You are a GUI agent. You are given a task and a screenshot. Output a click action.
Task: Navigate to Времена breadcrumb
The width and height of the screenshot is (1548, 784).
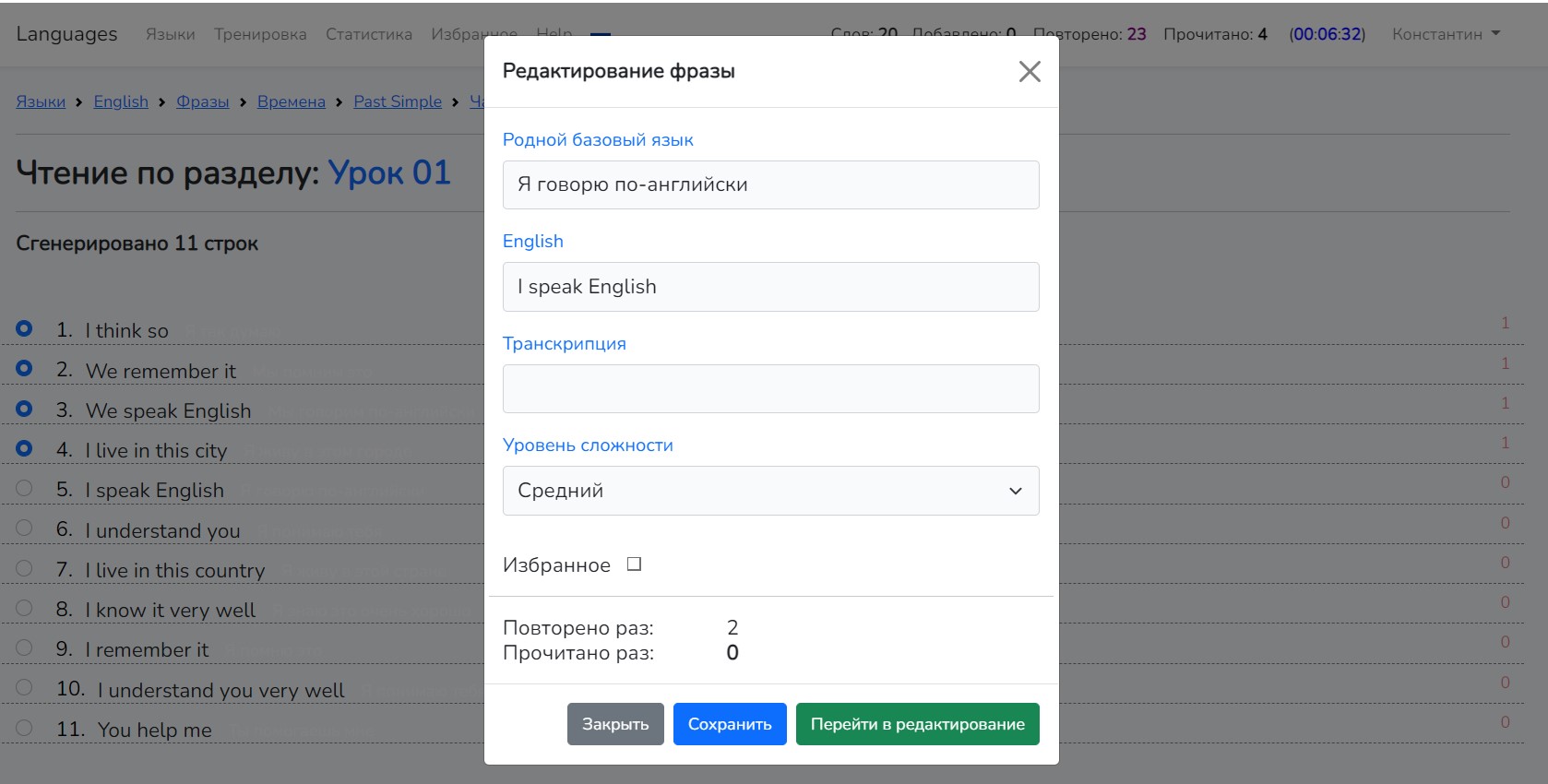point(291,101)
